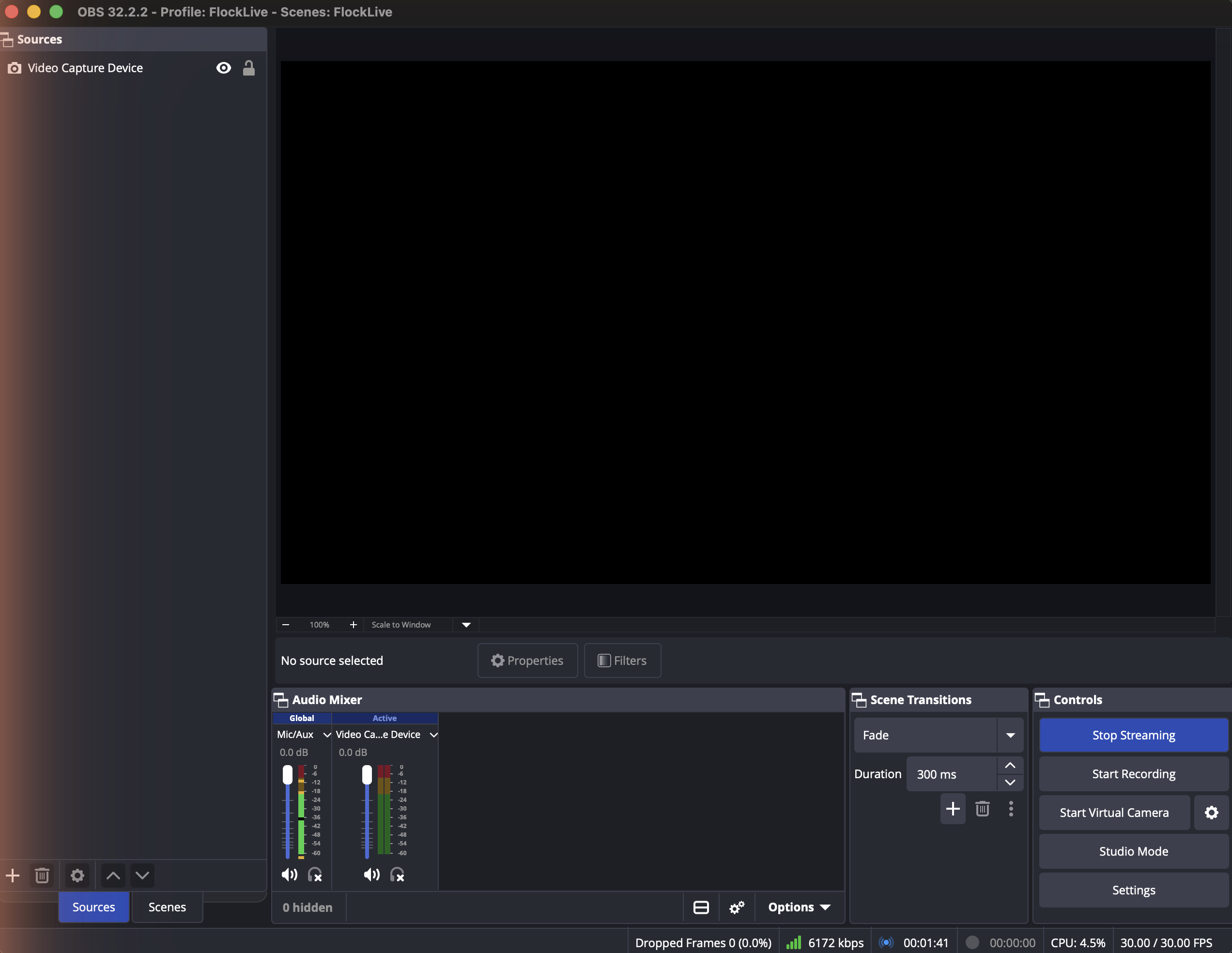
Task: Enable Studio Mode
Action: [1134, 851]
